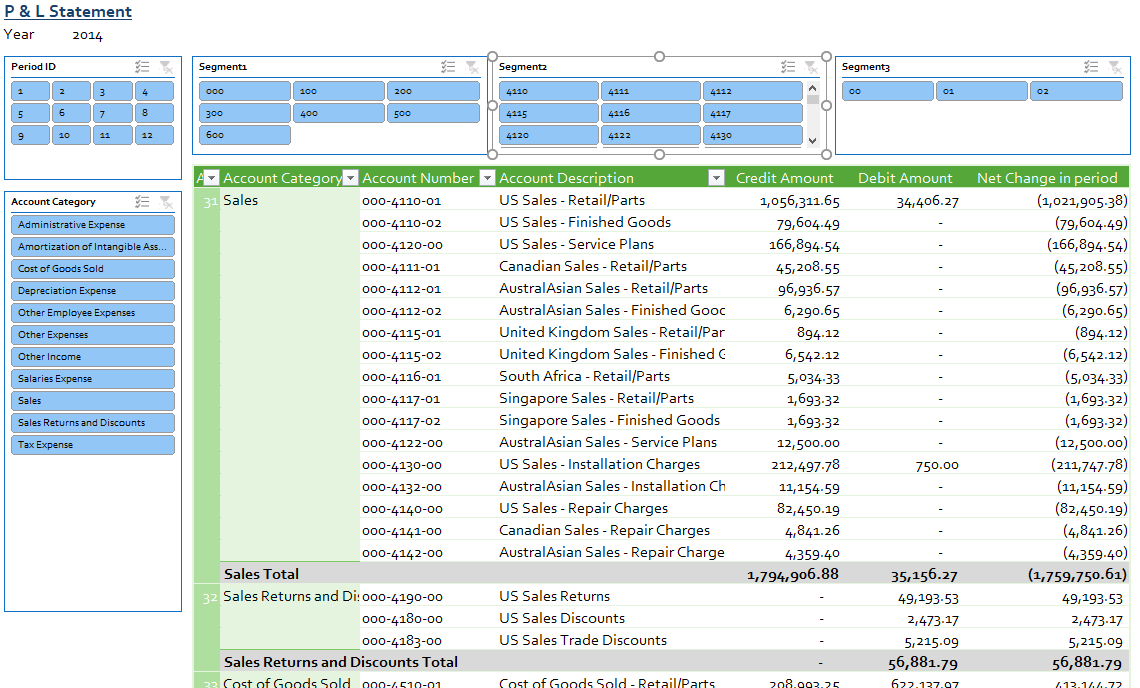Select Segment2 value 4116
Viewport: 1140px width, 688px height.
pyautogui.click(x=651, y=113)
